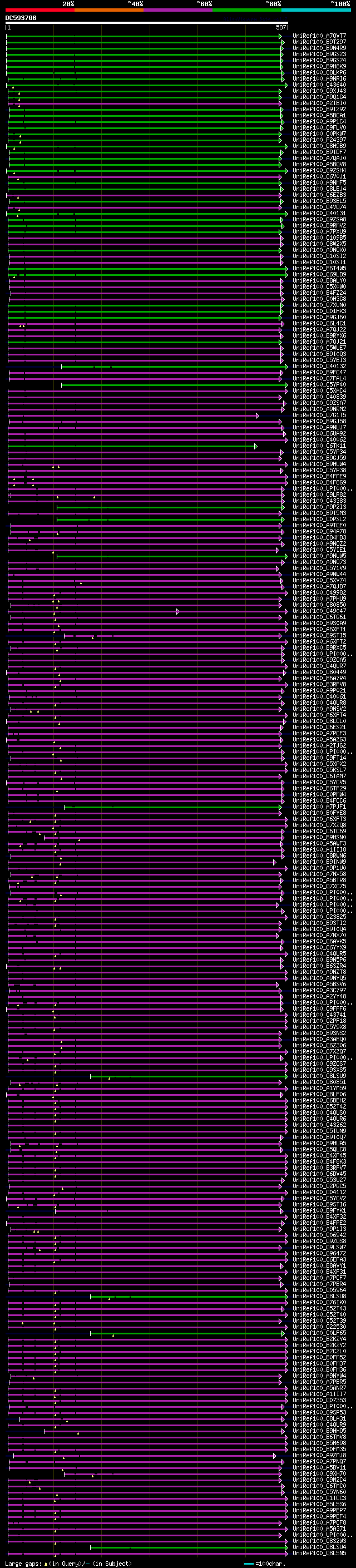Open hit UniRef100_B9T297
The image size is (356, 1568).
coord(319,42)
